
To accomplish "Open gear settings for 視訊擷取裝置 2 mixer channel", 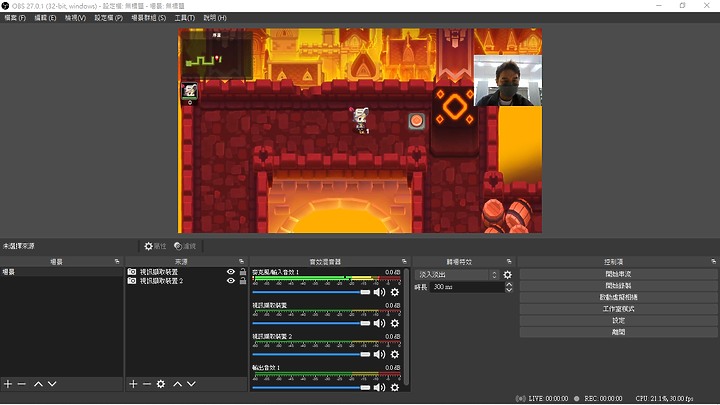I will 394,354.
